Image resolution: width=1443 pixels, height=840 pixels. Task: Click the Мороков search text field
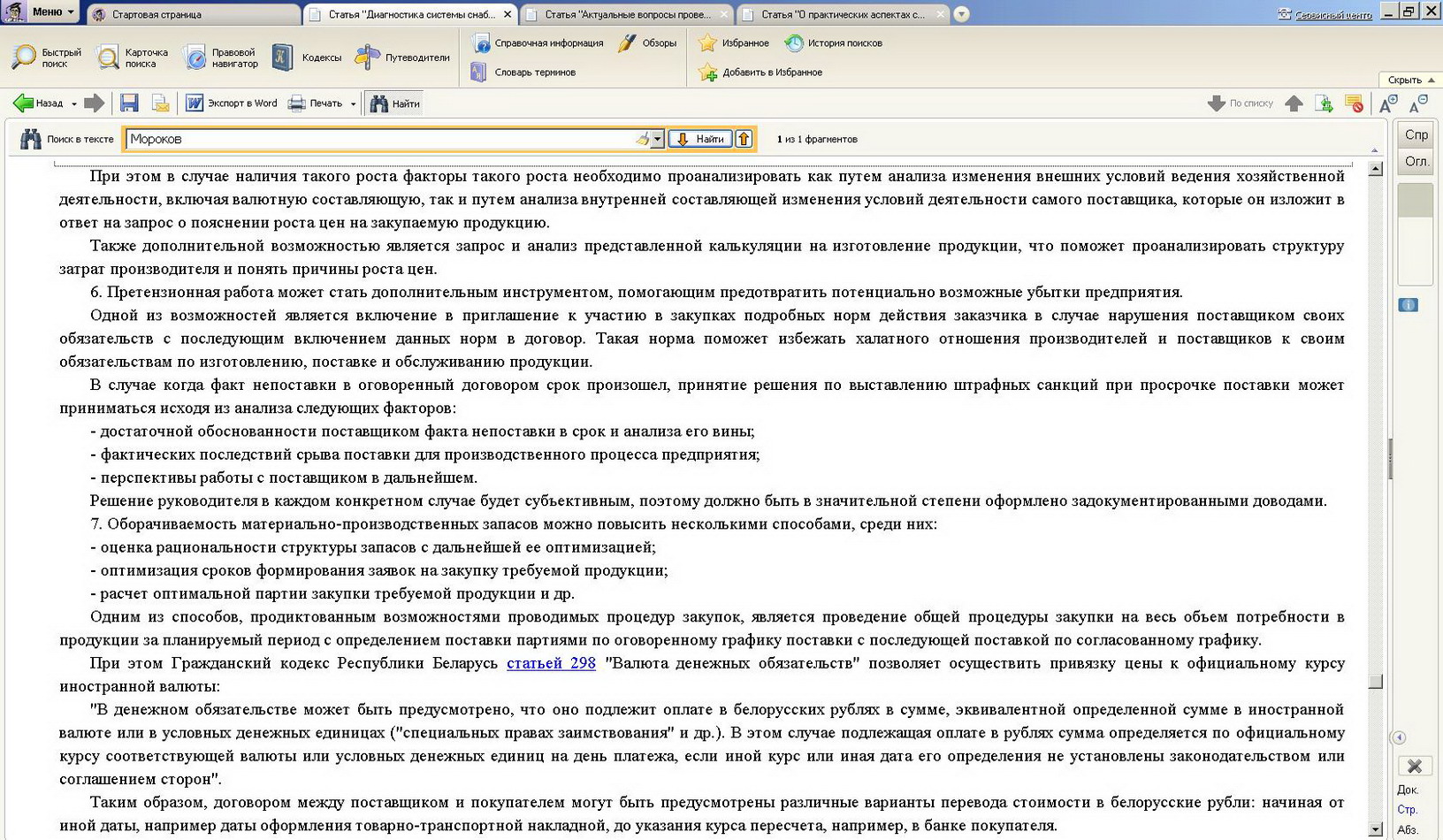[x=380, y=139]
